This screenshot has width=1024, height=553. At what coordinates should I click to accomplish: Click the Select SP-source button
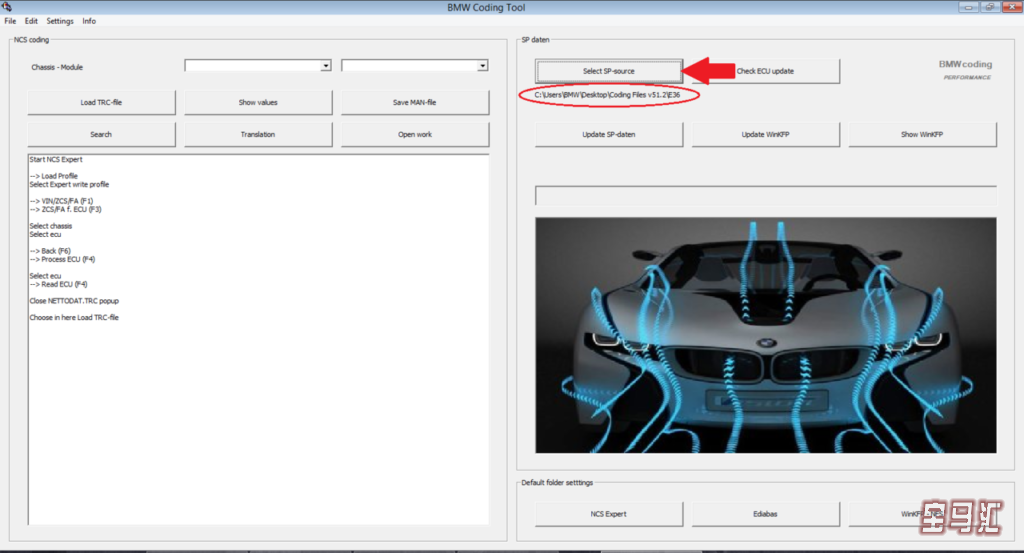pyautogui.click(x=609, y=71)
